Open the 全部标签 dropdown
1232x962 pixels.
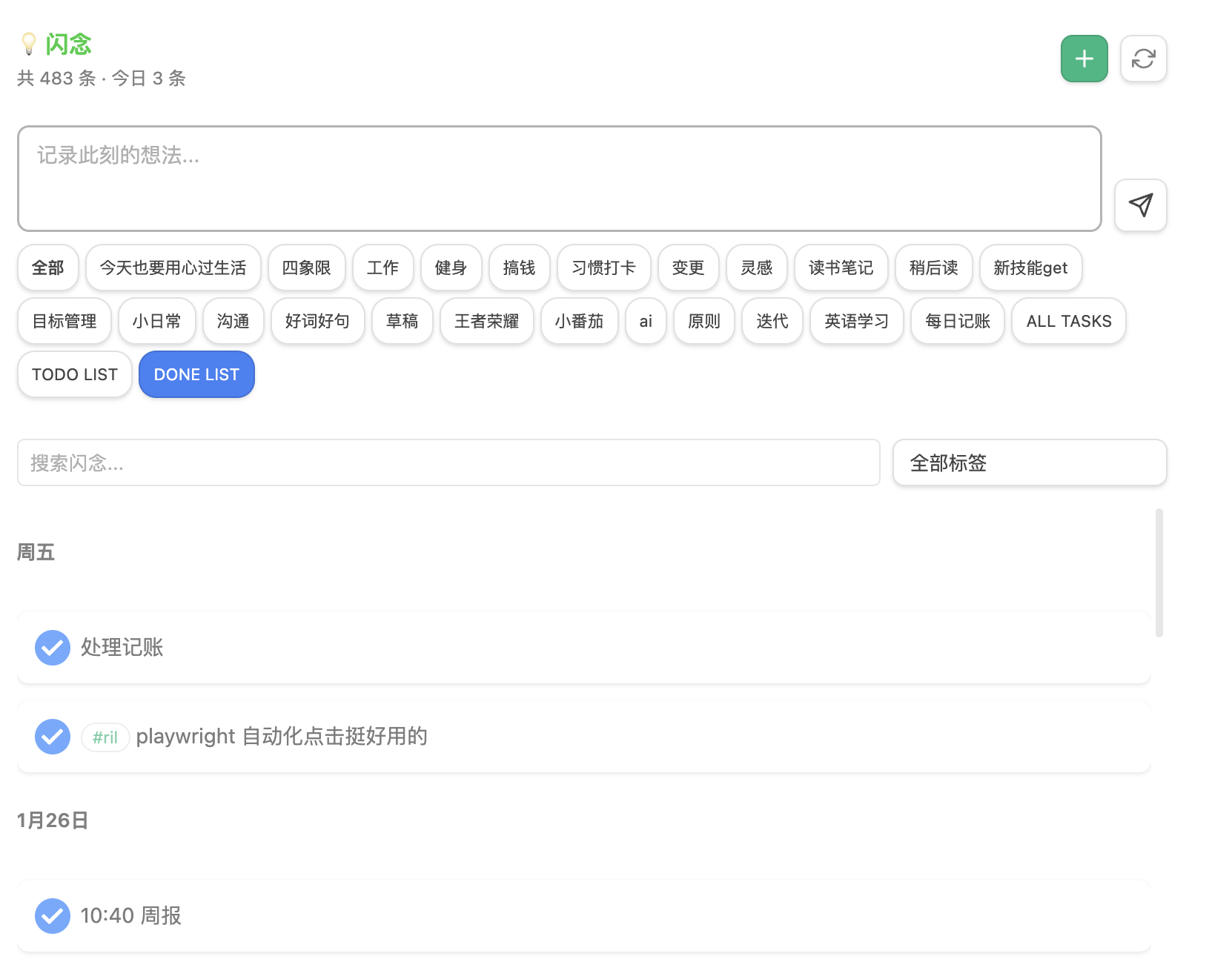[1029, 462]
